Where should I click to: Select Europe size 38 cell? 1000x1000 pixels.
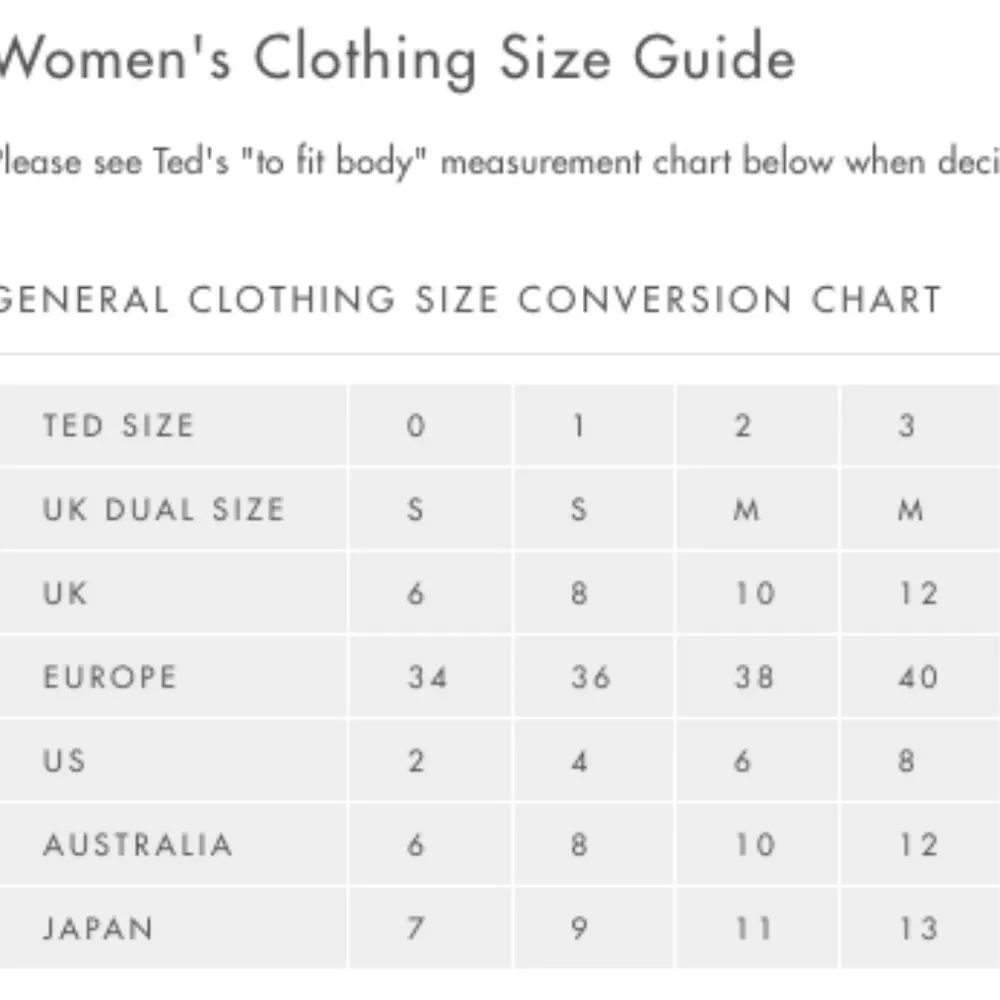pos(754,678)
